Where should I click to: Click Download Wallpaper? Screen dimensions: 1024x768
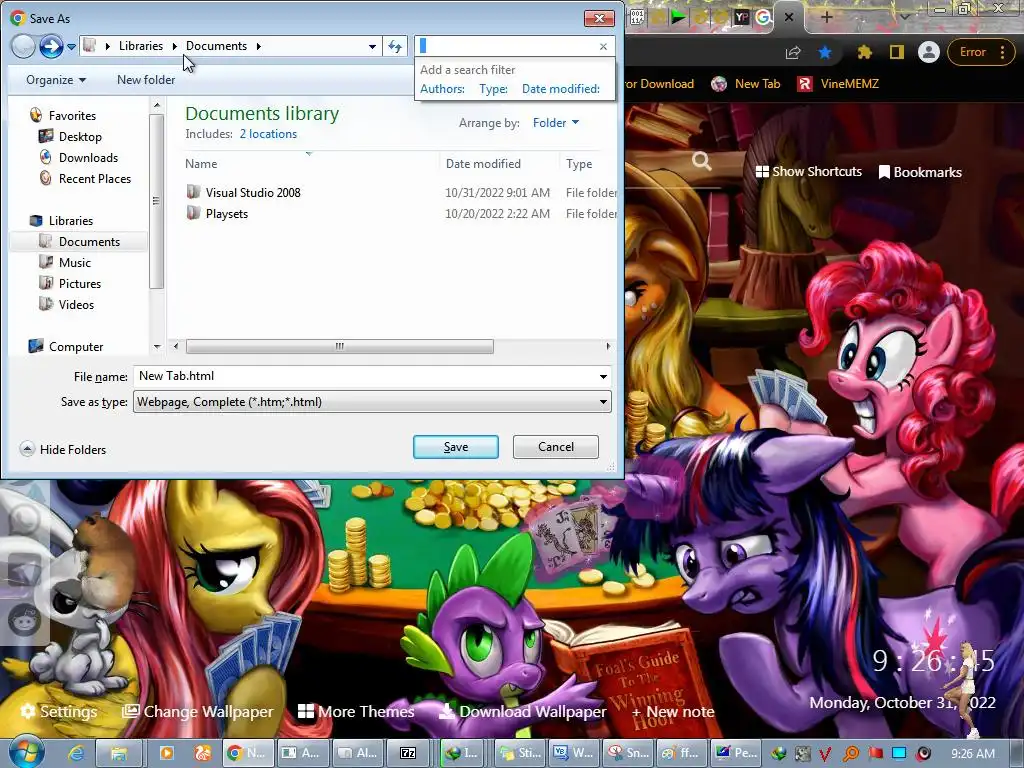(x=522, y=711)
